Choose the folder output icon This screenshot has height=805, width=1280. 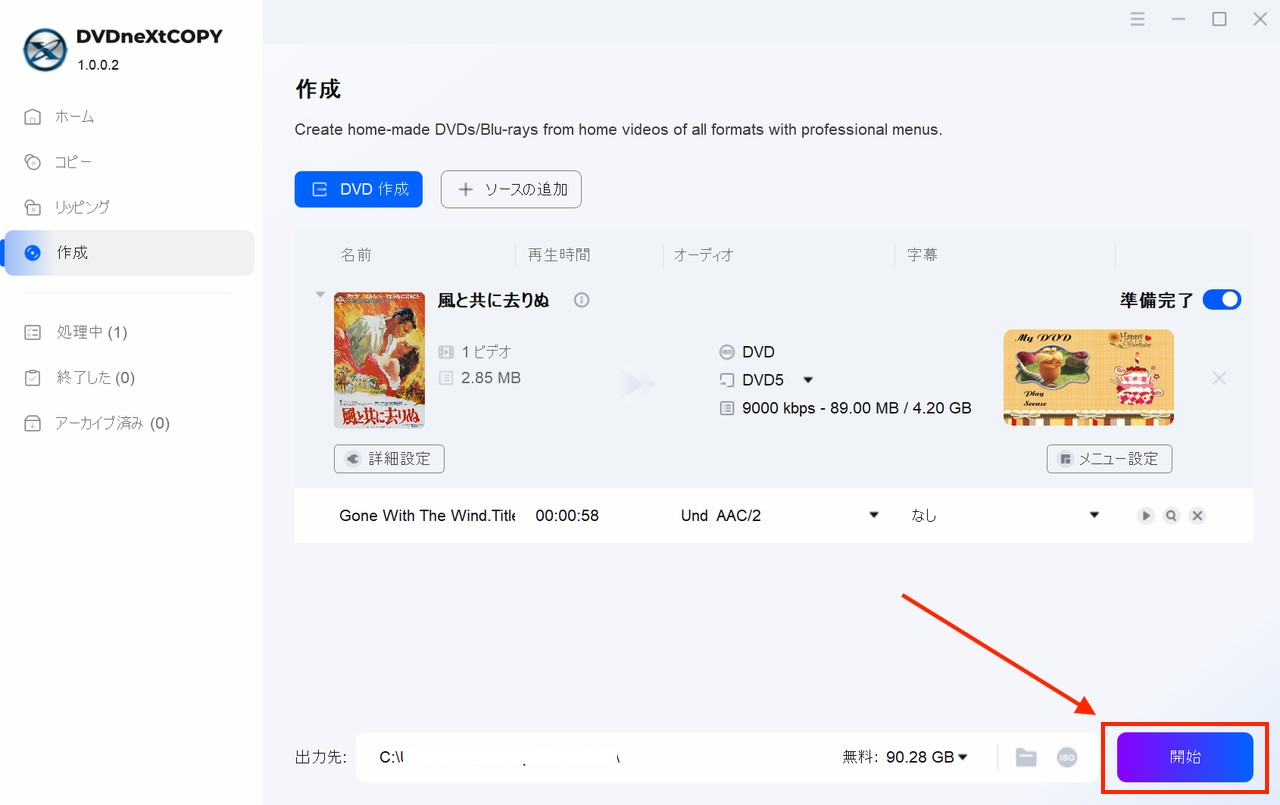(x=1026, y=757)
